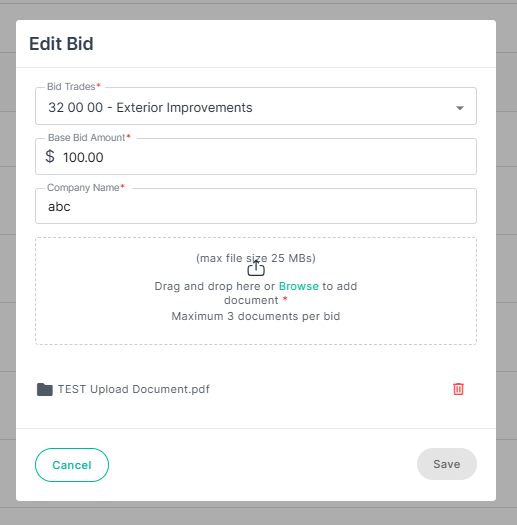Click the Edit Bid dialog title
The height and width of the screenshot is (525, 517).
coord(61,44)
